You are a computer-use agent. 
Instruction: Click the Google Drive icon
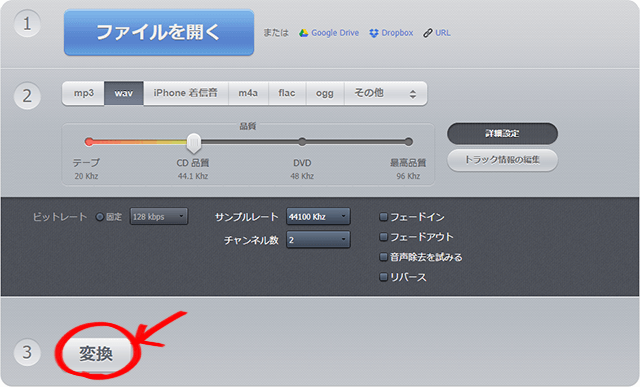click(x=303, y=33)
